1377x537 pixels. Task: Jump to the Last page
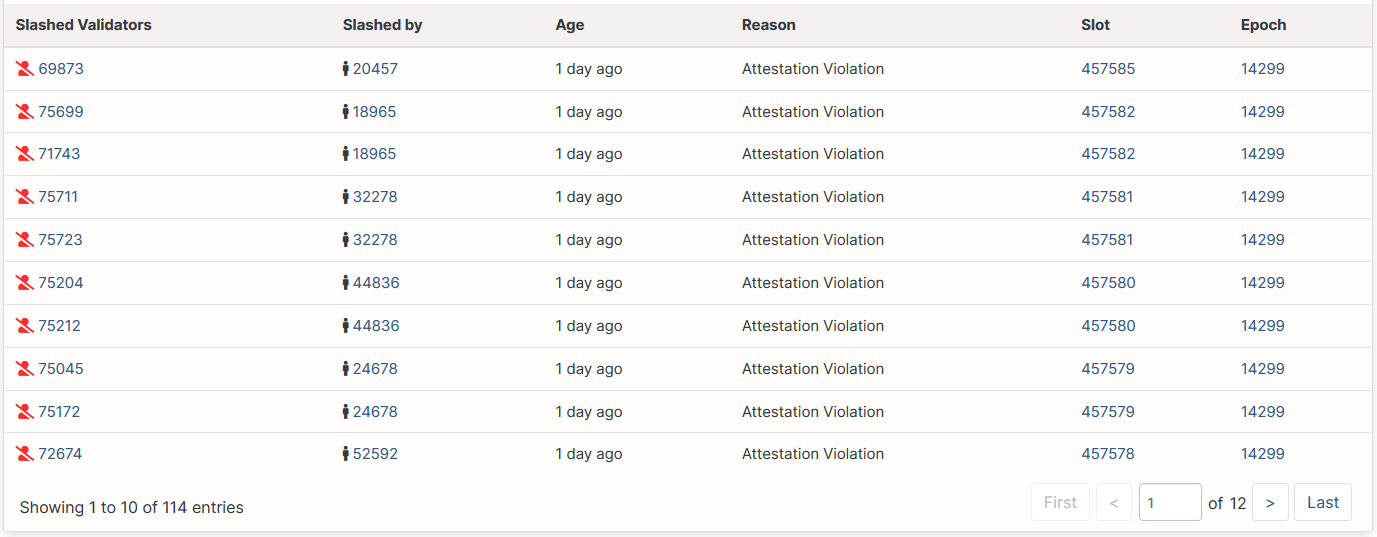[x=1323, y=503]
